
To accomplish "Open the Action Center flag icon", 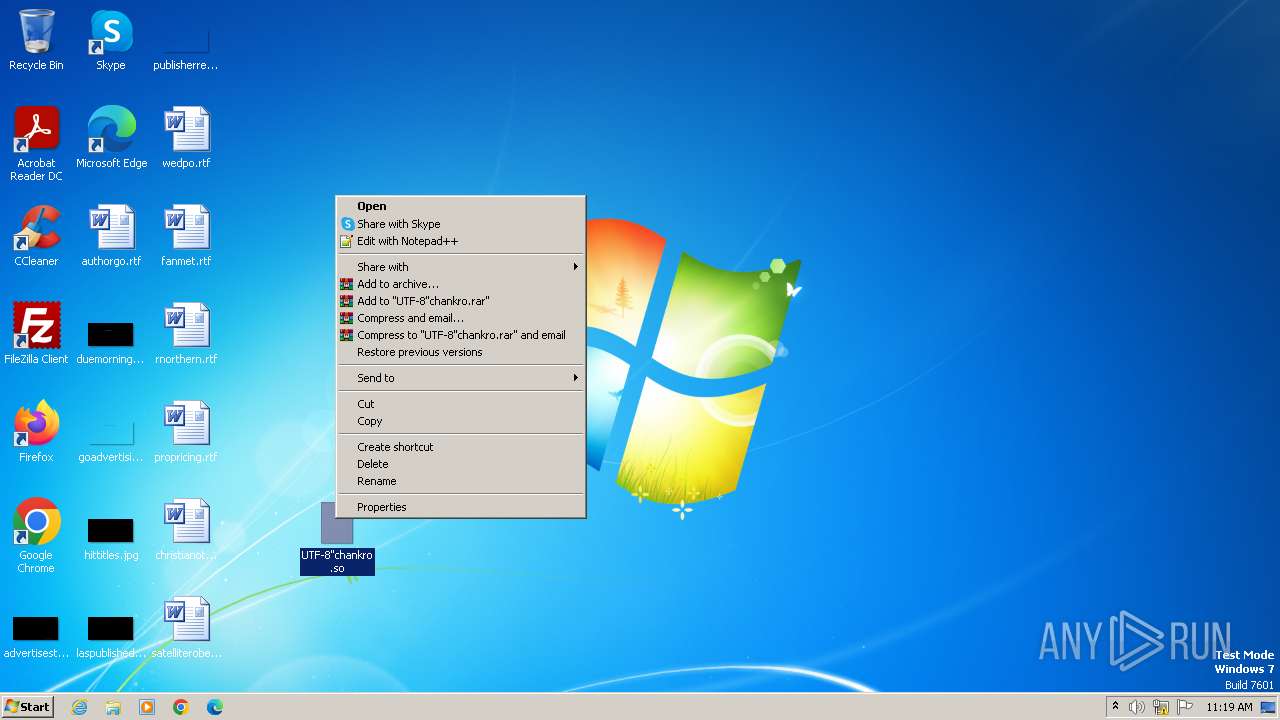I will (x=1185, y=707).
